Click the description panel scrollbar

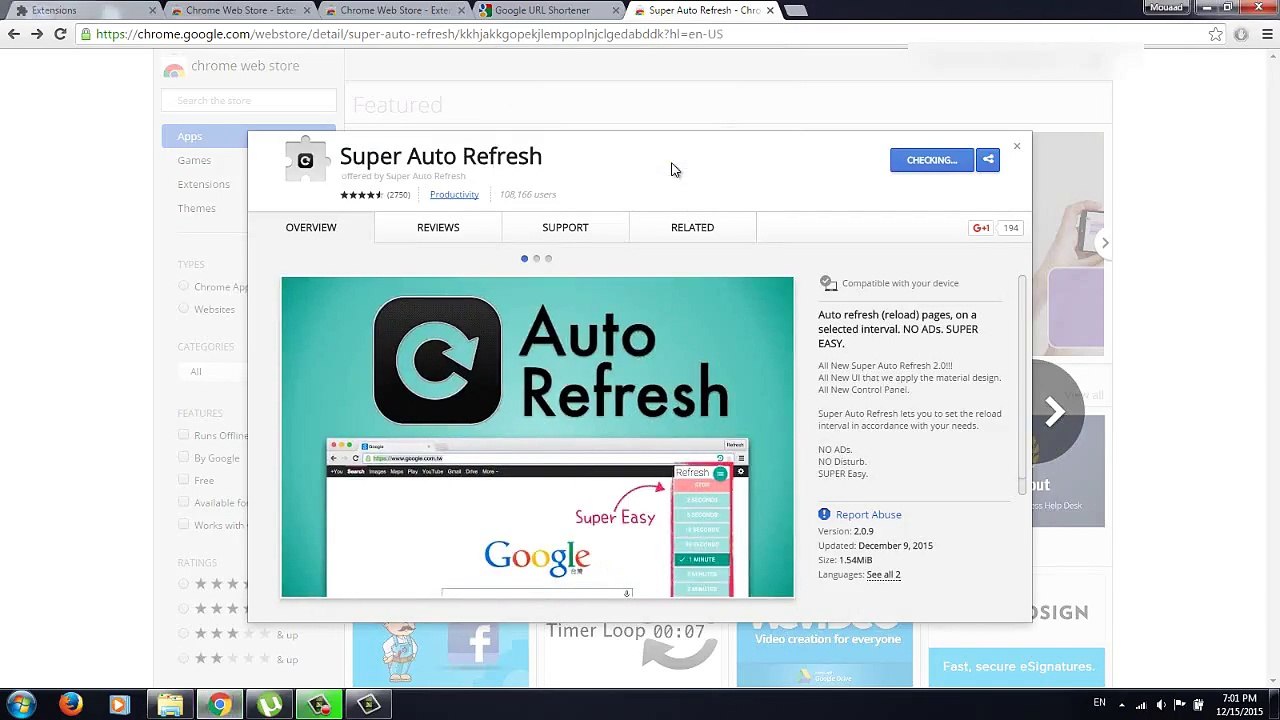point(1022,384)
